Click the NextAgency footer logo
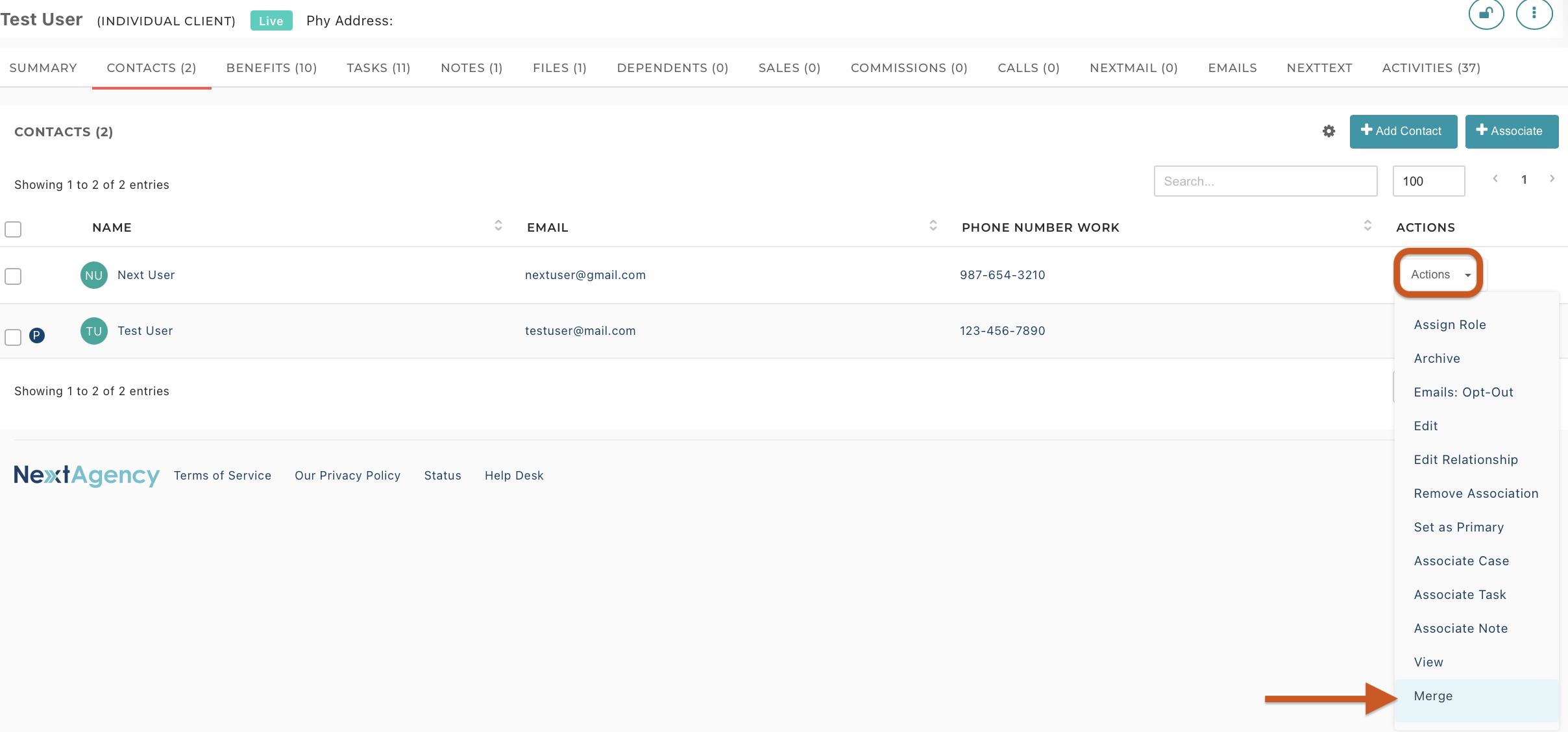Image resolution: width=1568 pixels, height=732 pixels. pyautogui.click(x=86, y=475)
